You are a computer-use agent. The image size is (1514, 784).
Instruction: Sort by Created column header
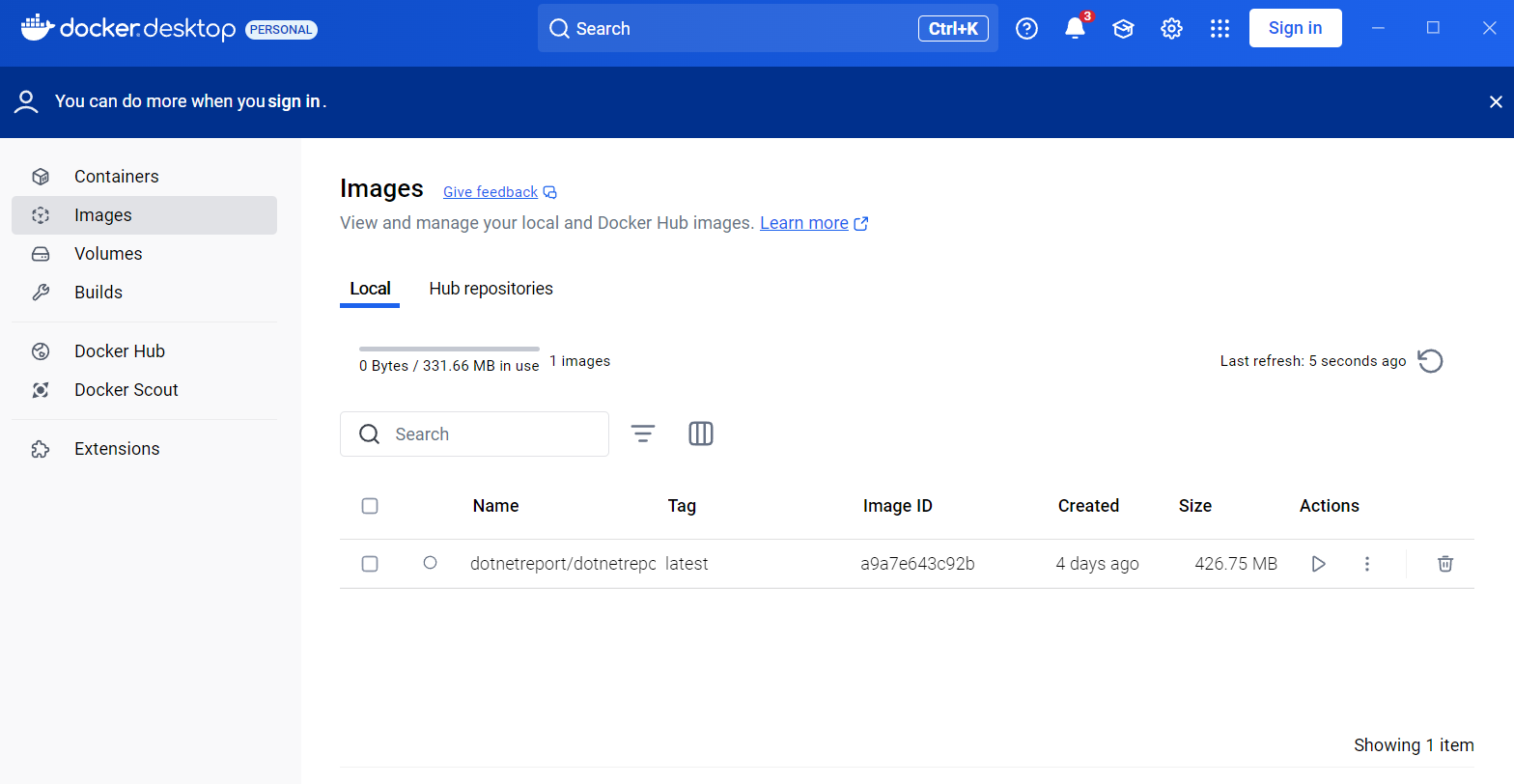click(1088, 506)
